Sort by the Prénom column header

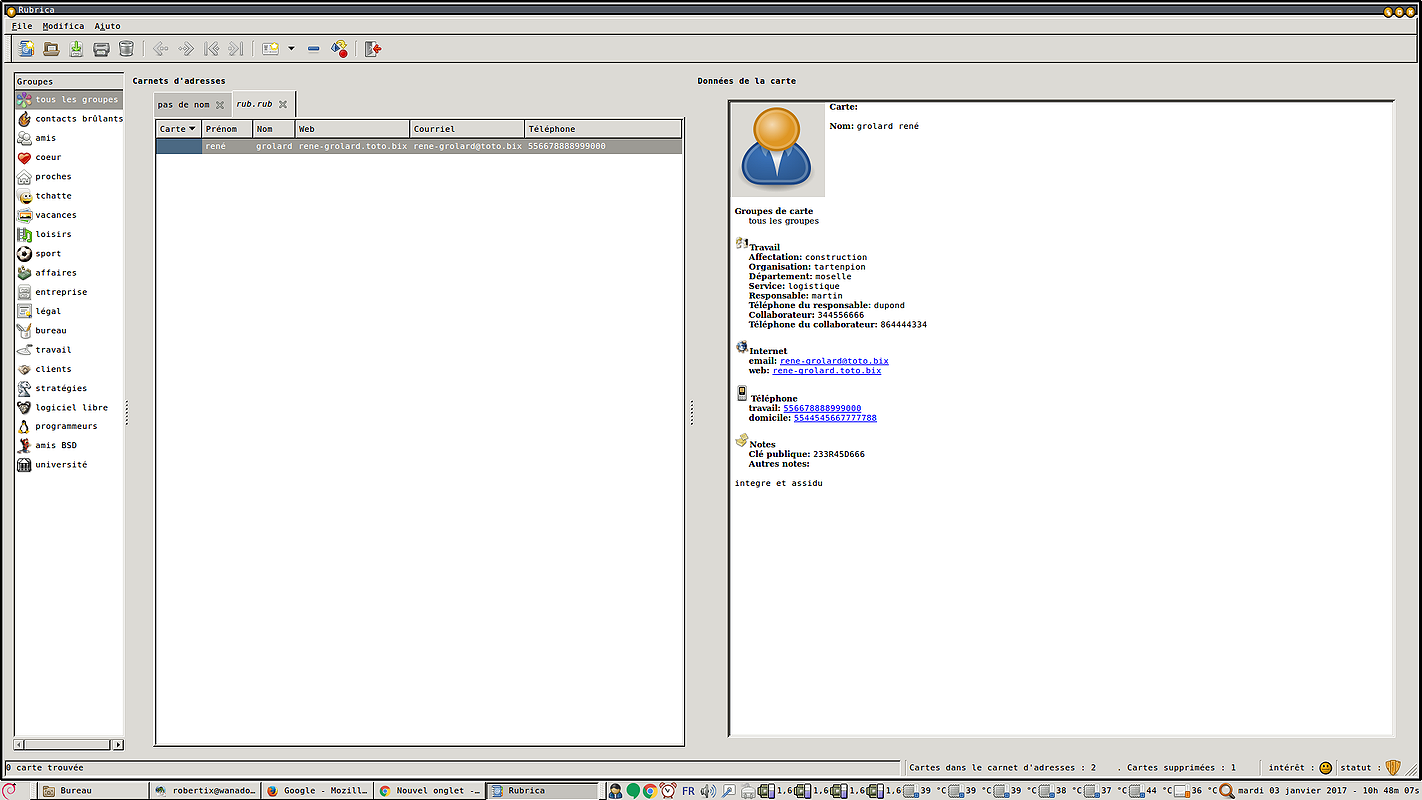pyautogui.click(x=226, y=129)
